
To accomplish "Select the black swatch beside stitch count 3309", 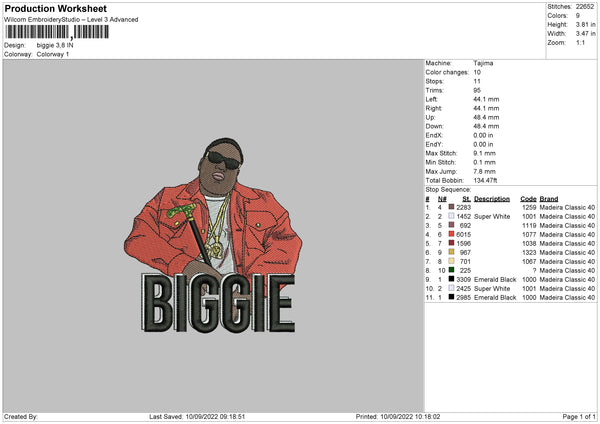I will 451,279.
